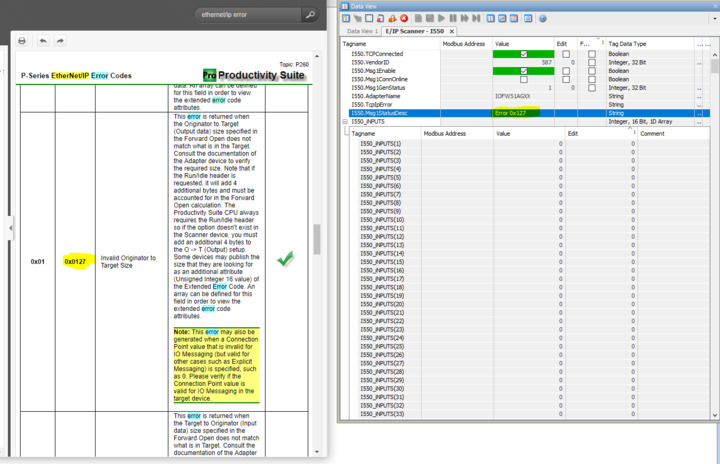Viewport: 720px width, 464px height.
Task: Click the red stop/cancel icon in Data View toolbar
Action: tap(404, 18)
